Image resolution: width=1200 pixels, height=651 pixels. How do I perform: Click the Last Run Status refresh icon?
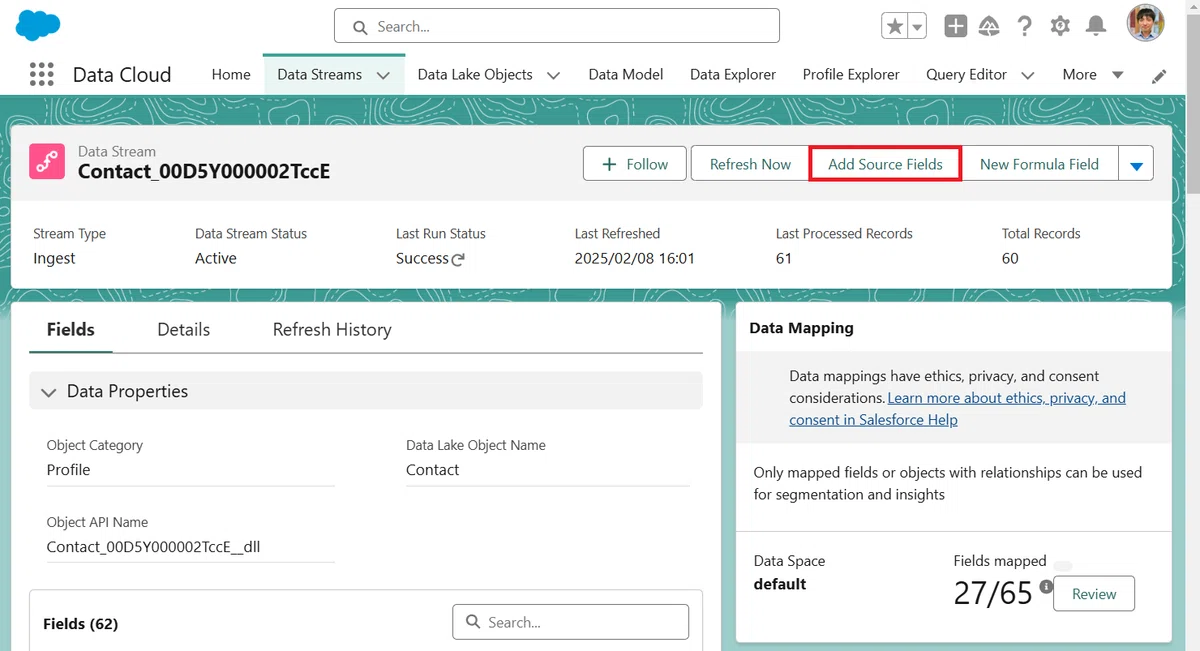click(458, 260)
